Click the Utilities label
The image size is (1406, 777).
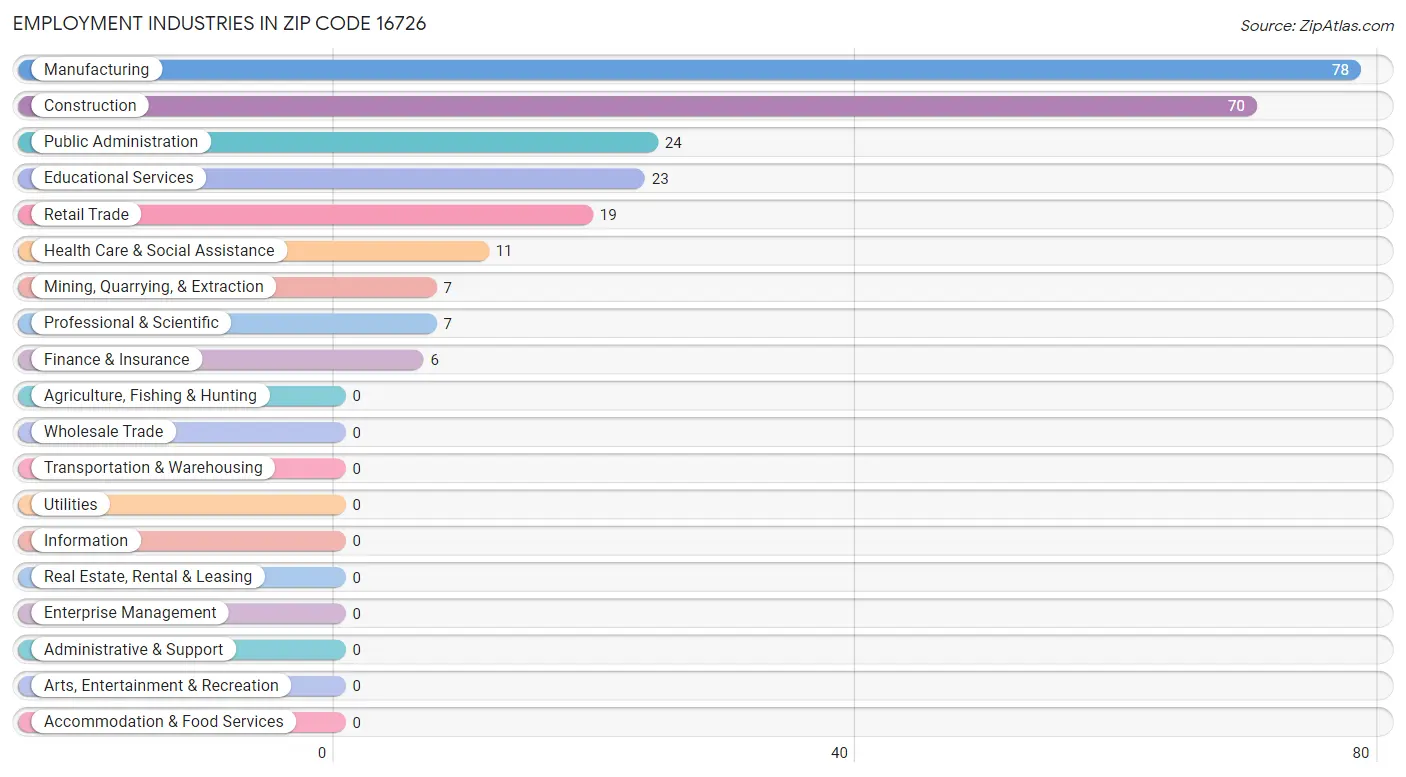pyautogui.click(x=71, y=504)
